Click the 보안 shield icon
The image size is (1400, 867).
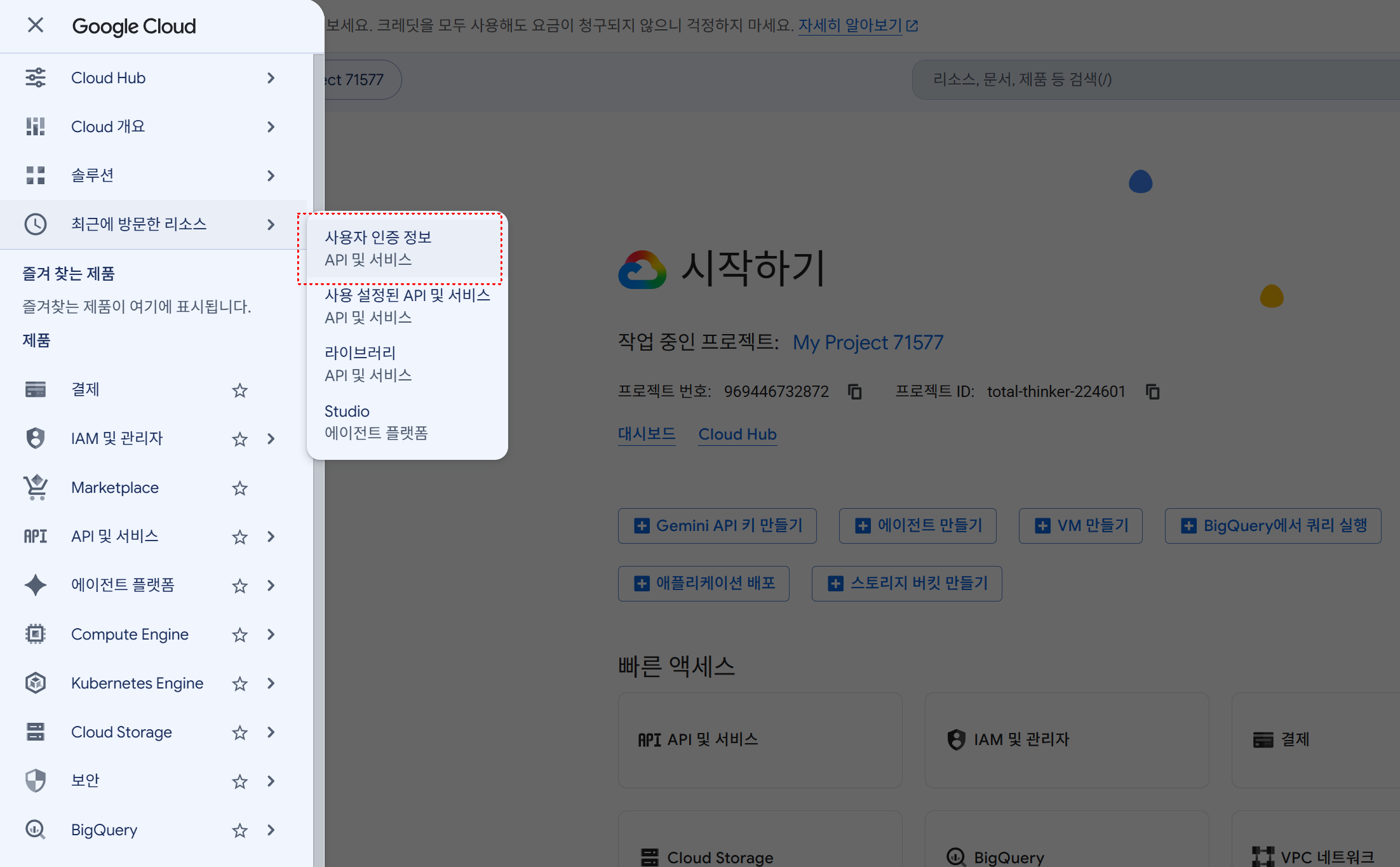[x=36, y=781]
